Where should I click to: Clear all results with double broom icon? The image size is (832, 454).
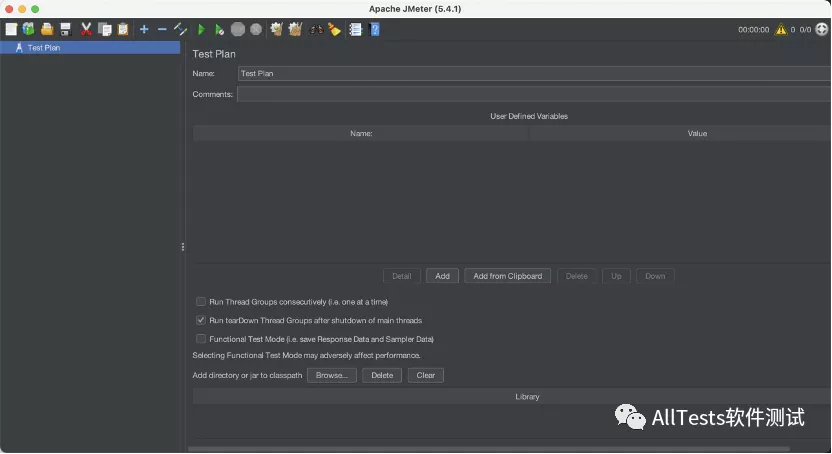pyautogui.click(x=296, y=29)
